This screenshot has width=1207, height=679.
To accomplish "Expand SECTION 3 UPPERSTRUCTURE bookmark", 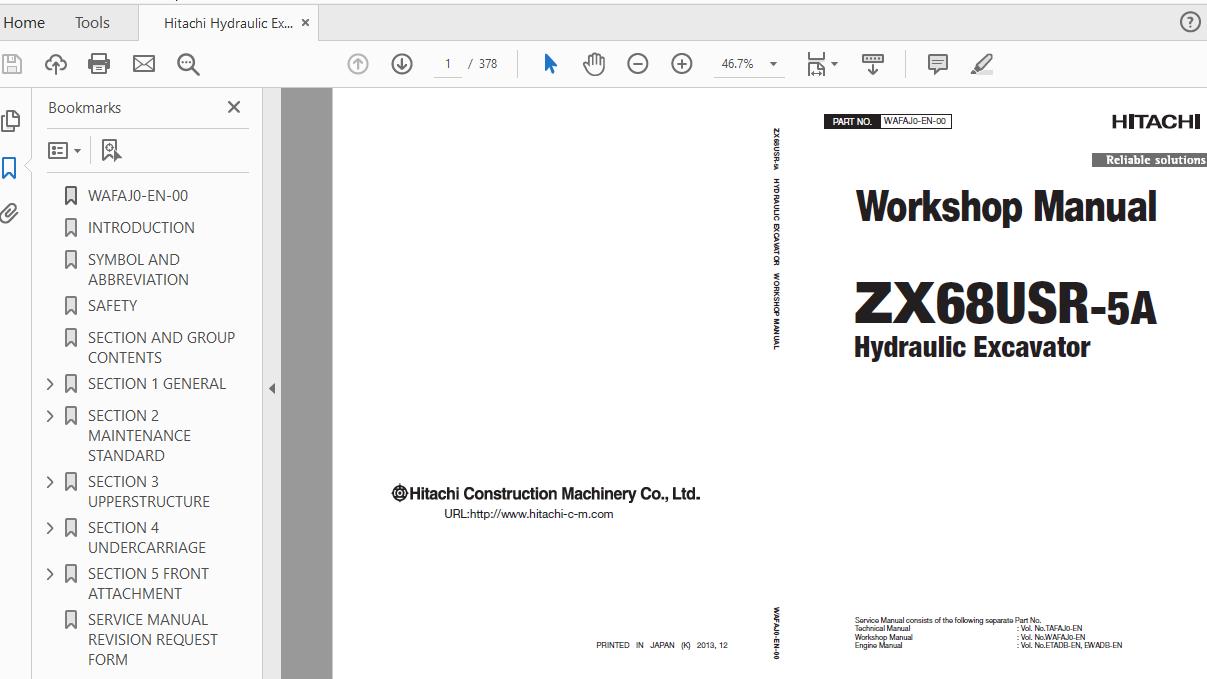I will tap(51, 481).
